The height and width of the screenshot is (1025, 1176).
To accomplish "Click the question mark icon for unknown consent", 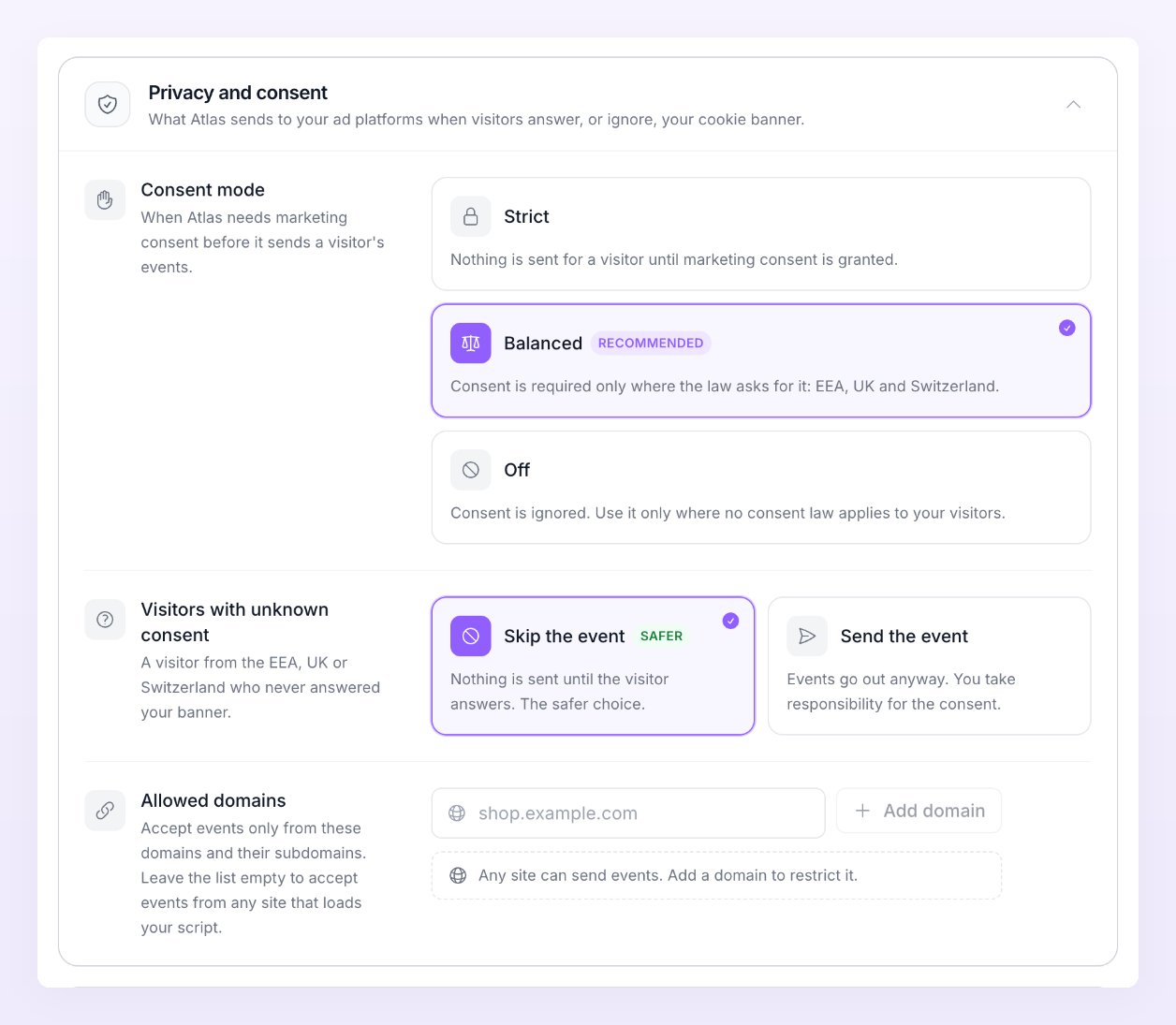I will click(x=105, y=620).
